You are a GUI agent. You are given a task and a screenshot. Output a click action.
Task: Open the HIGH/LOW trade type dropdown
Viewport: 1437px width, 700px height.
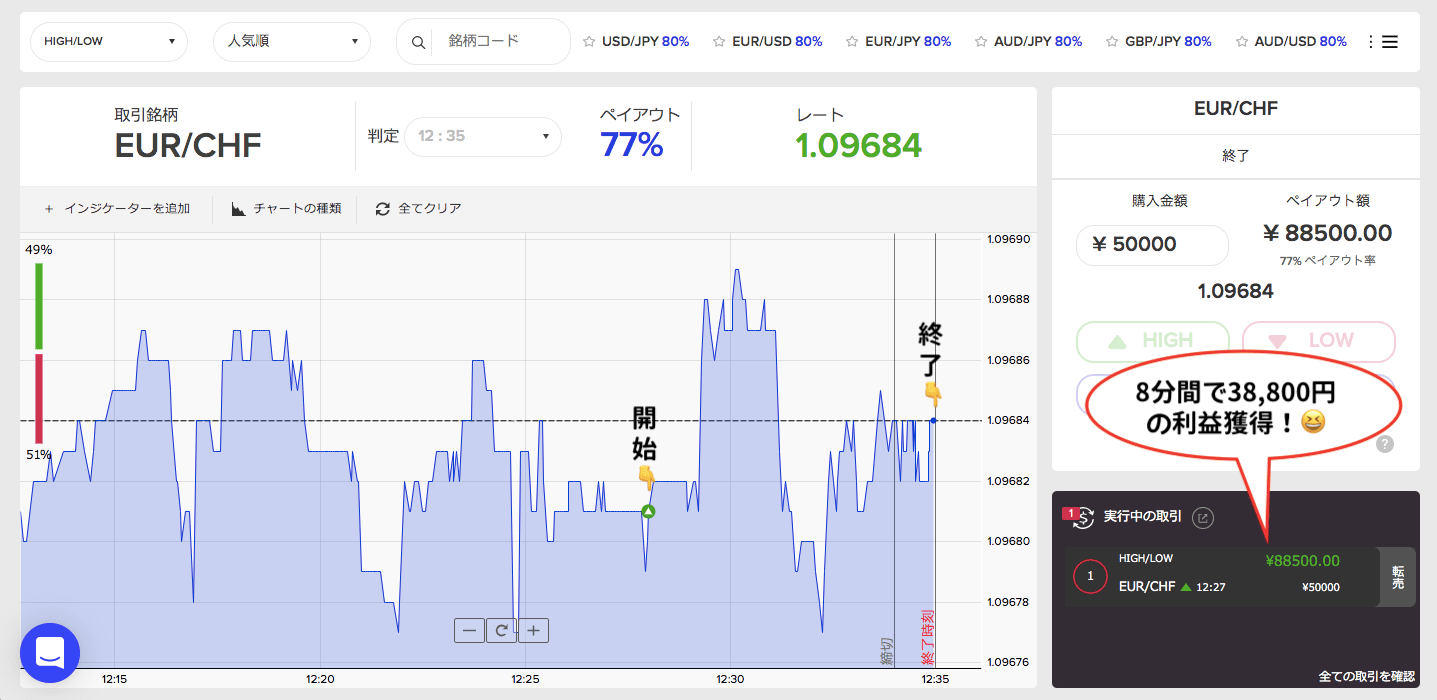click(109, 42)
